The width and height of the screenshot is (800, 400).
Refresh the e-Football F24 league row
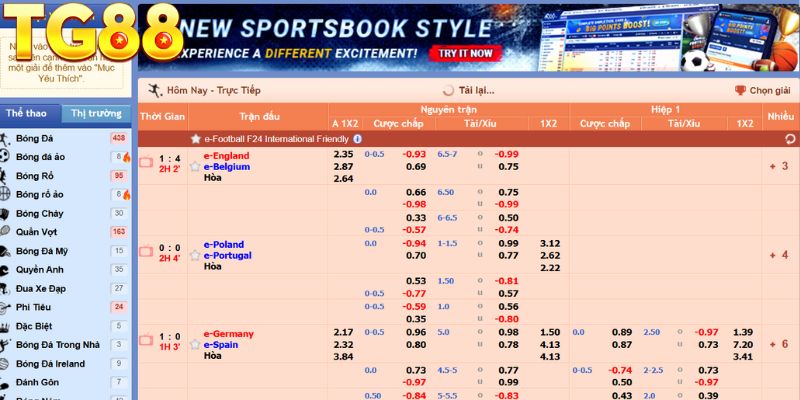790,139
